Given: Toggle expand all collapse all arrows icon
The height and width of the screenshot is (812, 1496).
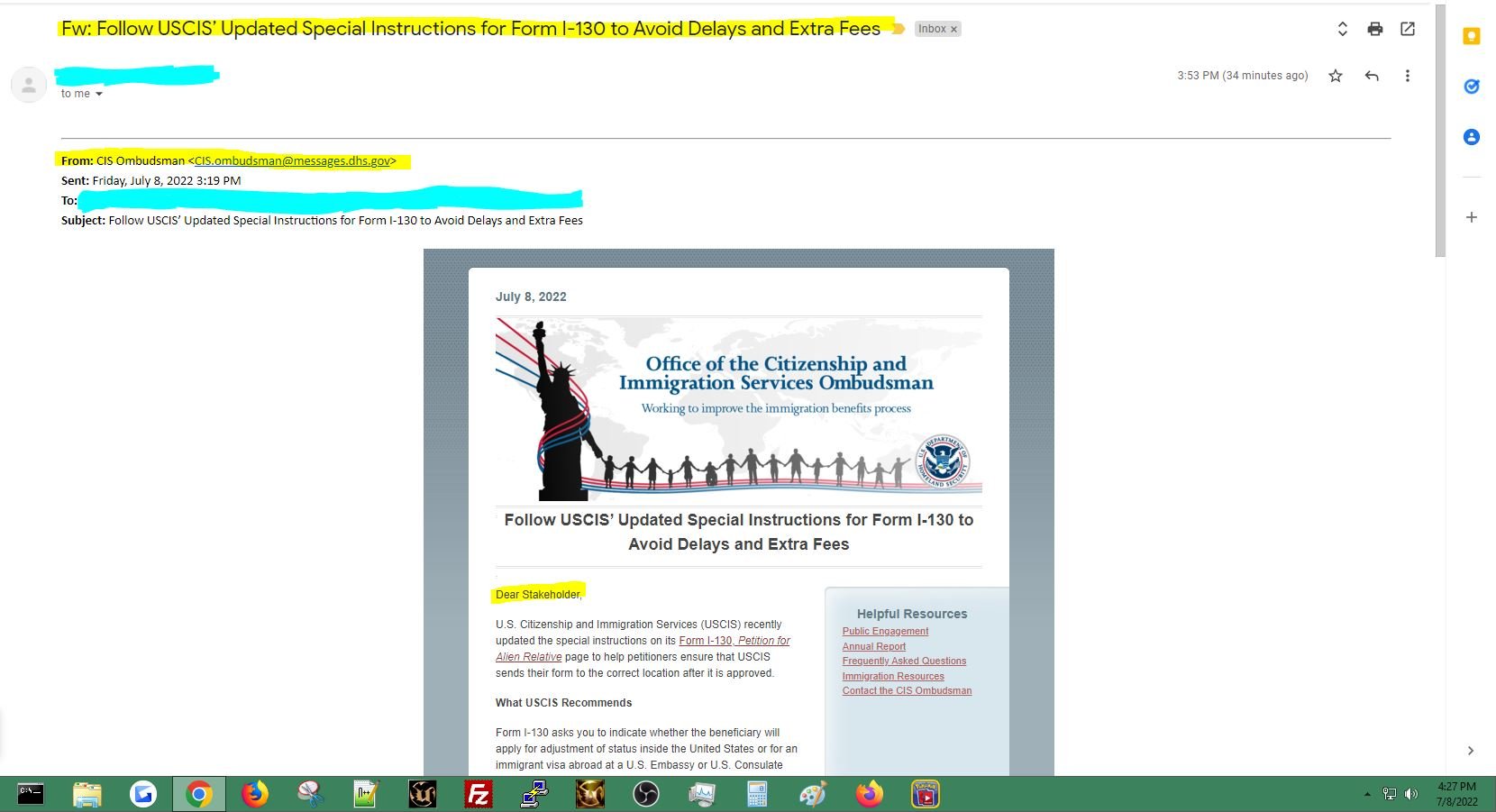Looking at the screenshot, I should [x=1342, y=29].
